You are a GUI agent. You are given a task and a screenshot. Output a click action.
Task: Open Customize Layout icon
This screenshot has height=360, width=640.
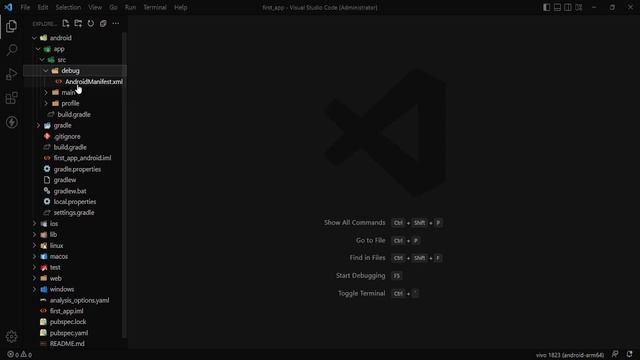pos(579,7)
